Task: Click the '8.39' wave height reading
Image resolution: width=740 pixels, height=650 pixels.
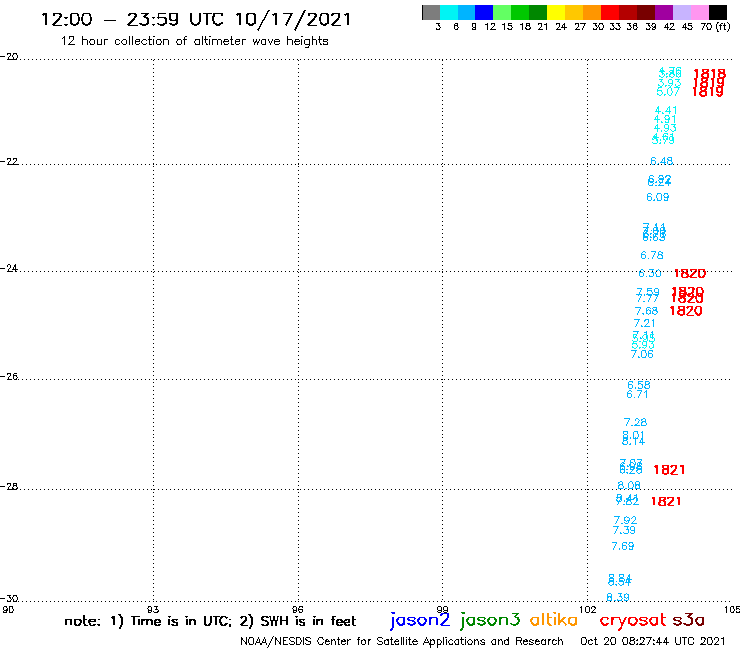Action: pos(618,597)
